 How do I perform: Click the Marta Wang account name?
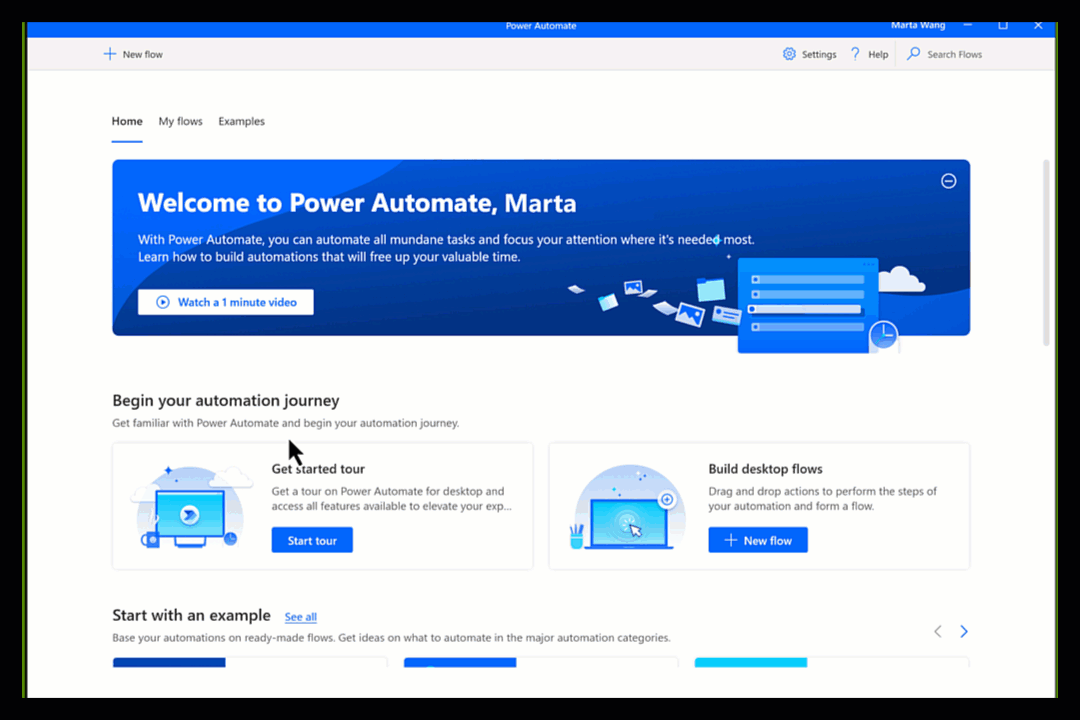(x=917, y=25)
